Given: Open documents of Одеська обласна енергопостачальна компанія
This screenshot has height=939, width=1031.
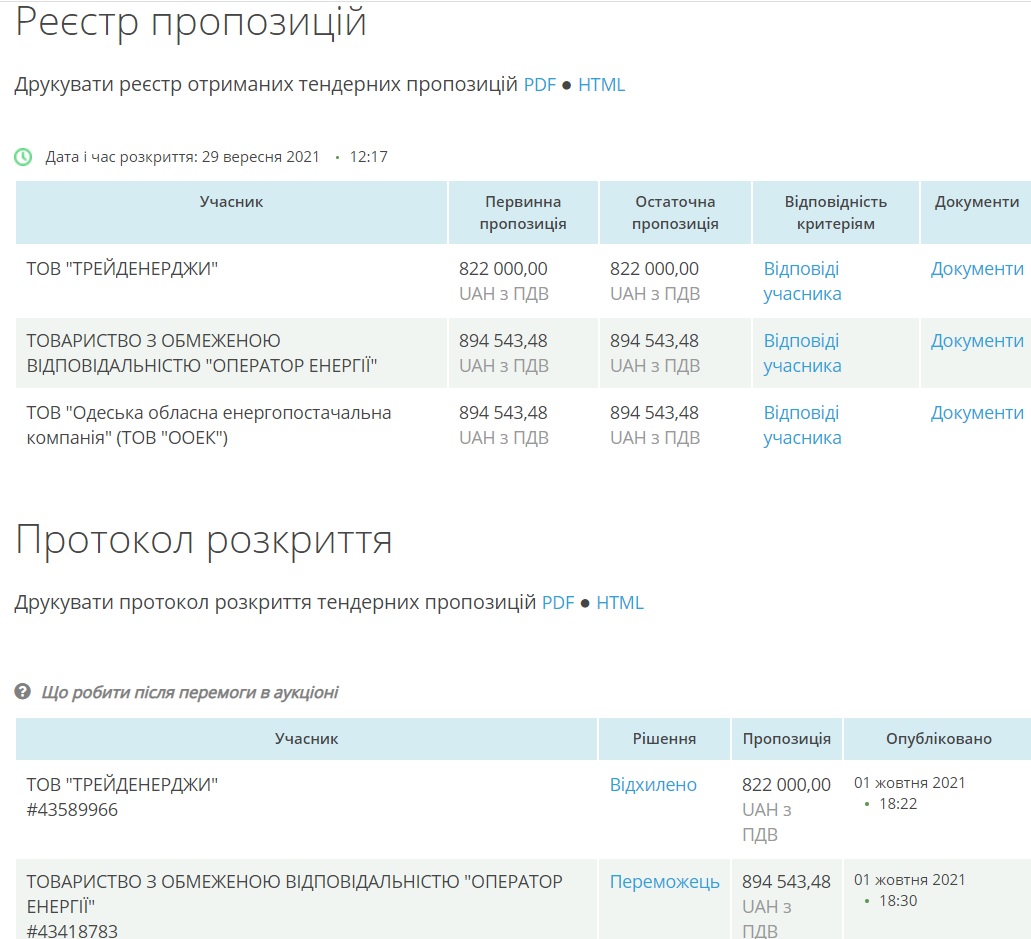Looking at the screenshot, I should (x=977, y=413).
